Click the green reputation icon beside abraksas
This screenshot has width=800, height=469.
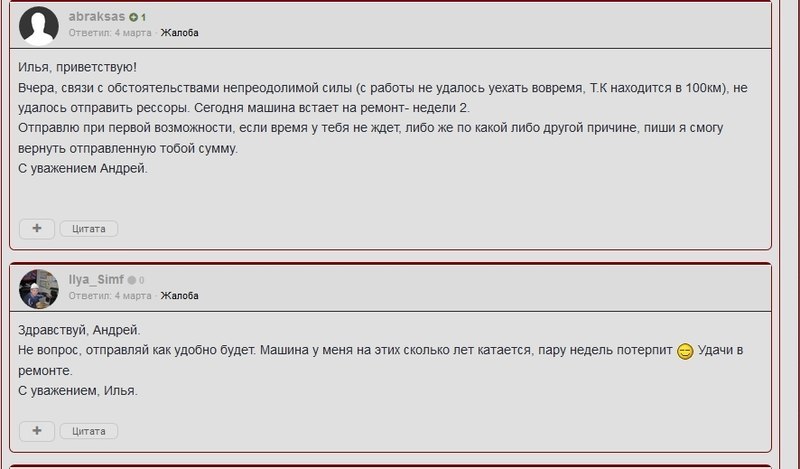[x=133, y=18]
